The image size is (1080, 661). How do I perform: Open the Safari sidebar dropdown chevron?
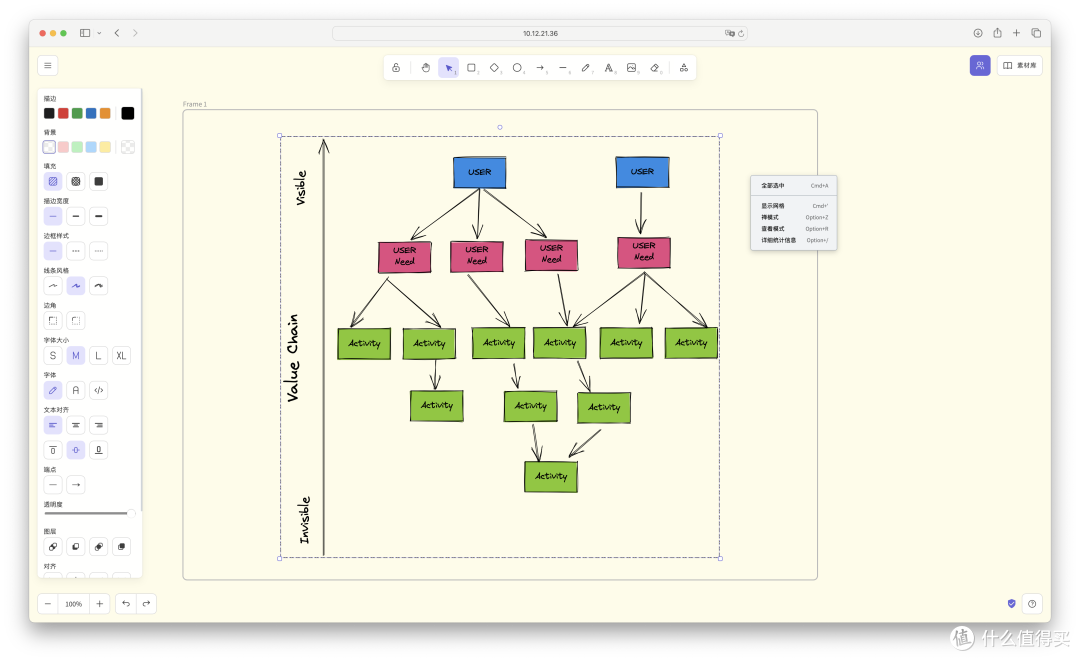[99, 33]
